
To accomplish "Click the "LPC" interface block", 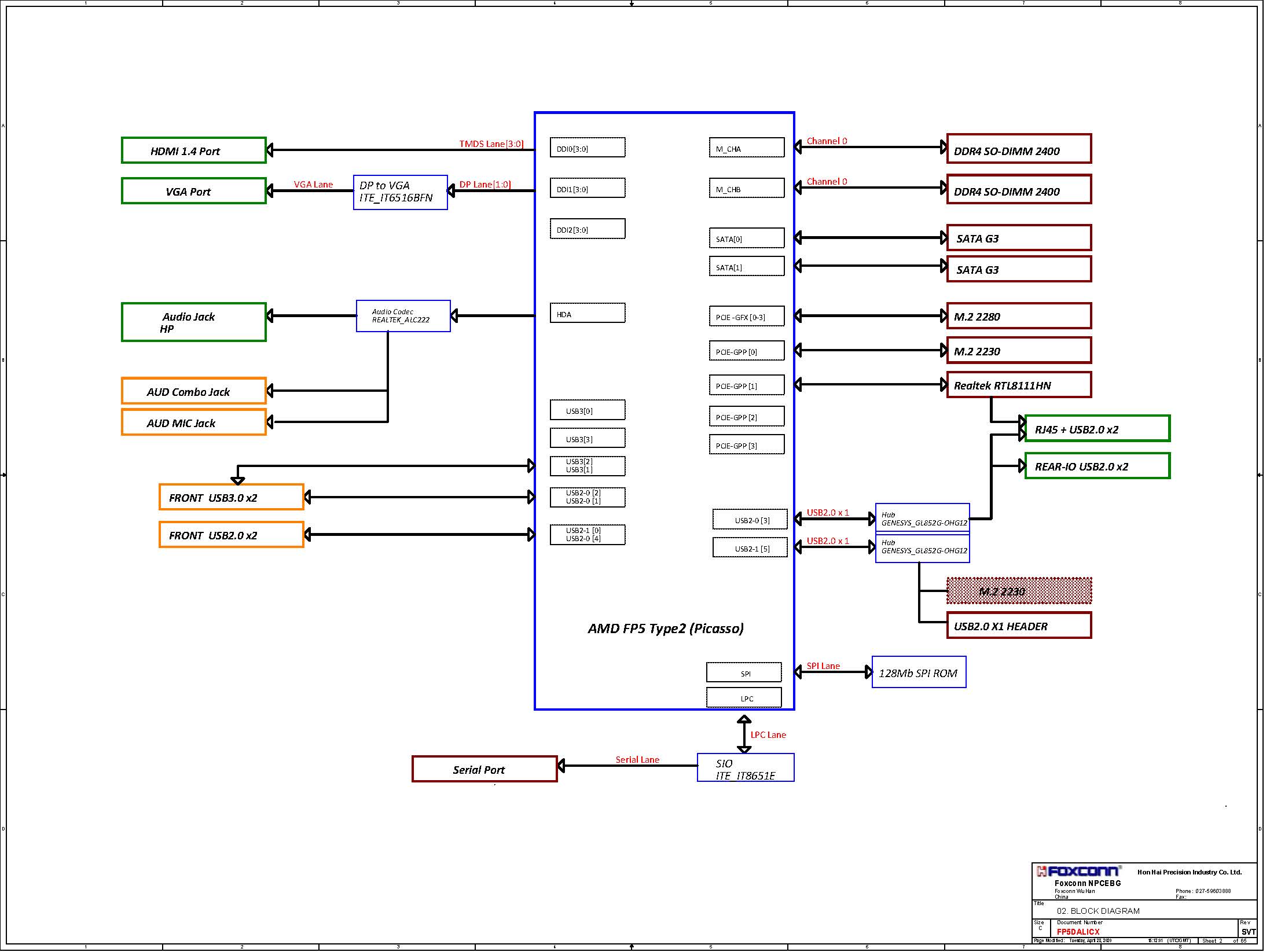I will click(x=744, y=698).
